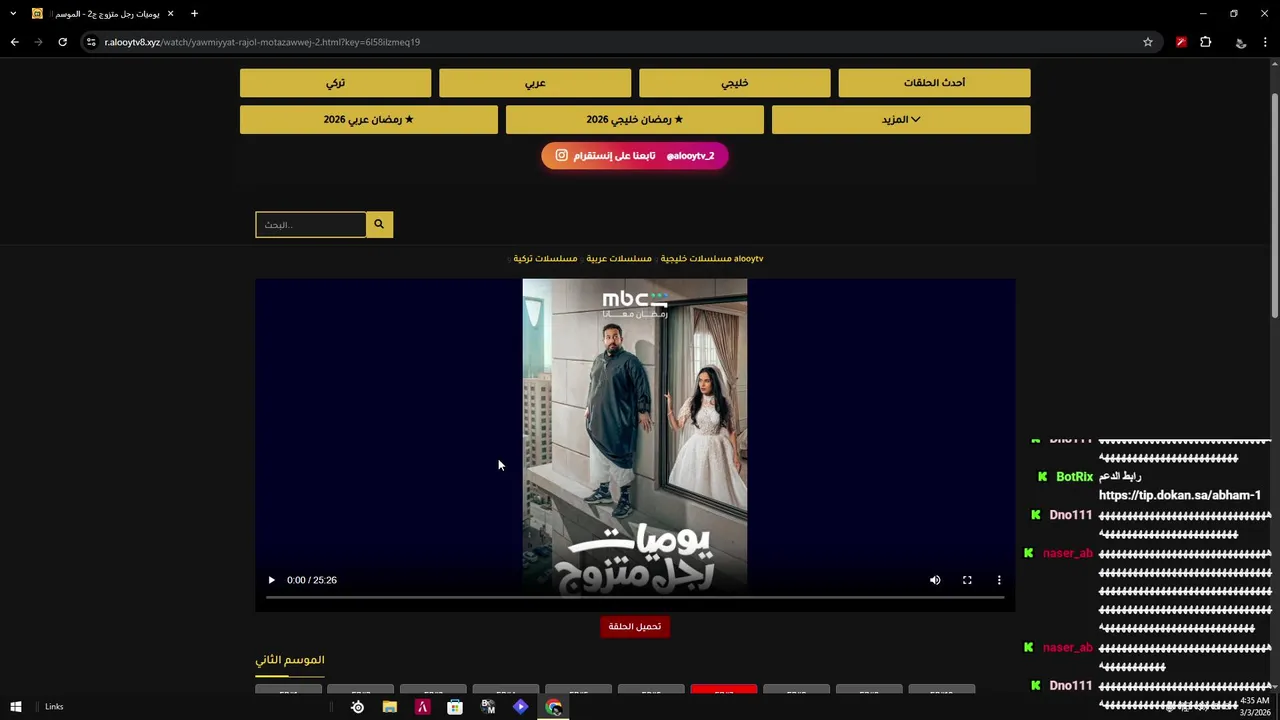1280x720 pixels.
Task: Reload the current page
Action: coord(62,42)
